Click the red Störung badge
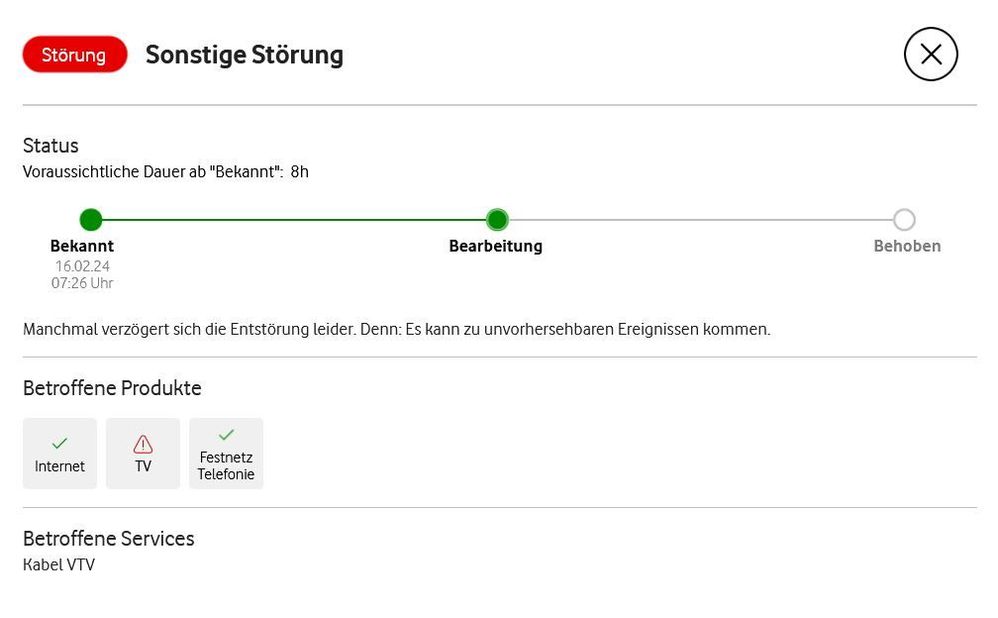 (74, 55)
